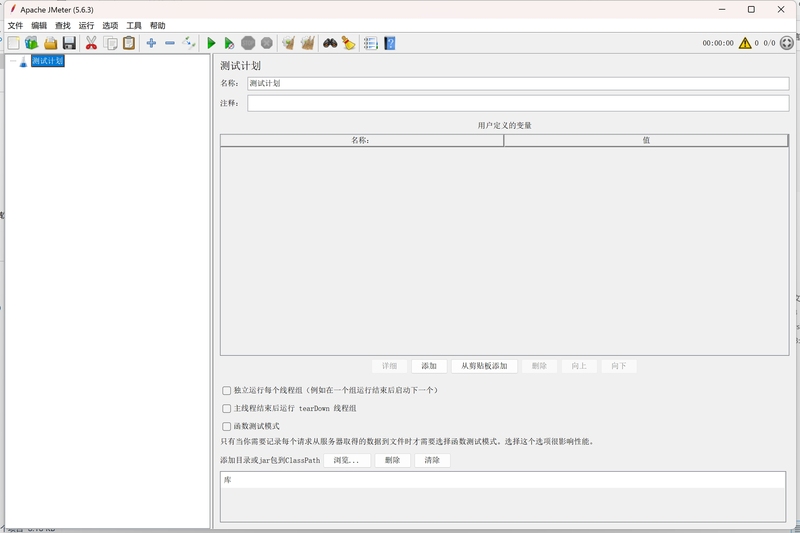Start the test with green play icon
Image resolution: width=800 pixels, height=533 pixels.
pyautogui.click(x=211, y=43)
